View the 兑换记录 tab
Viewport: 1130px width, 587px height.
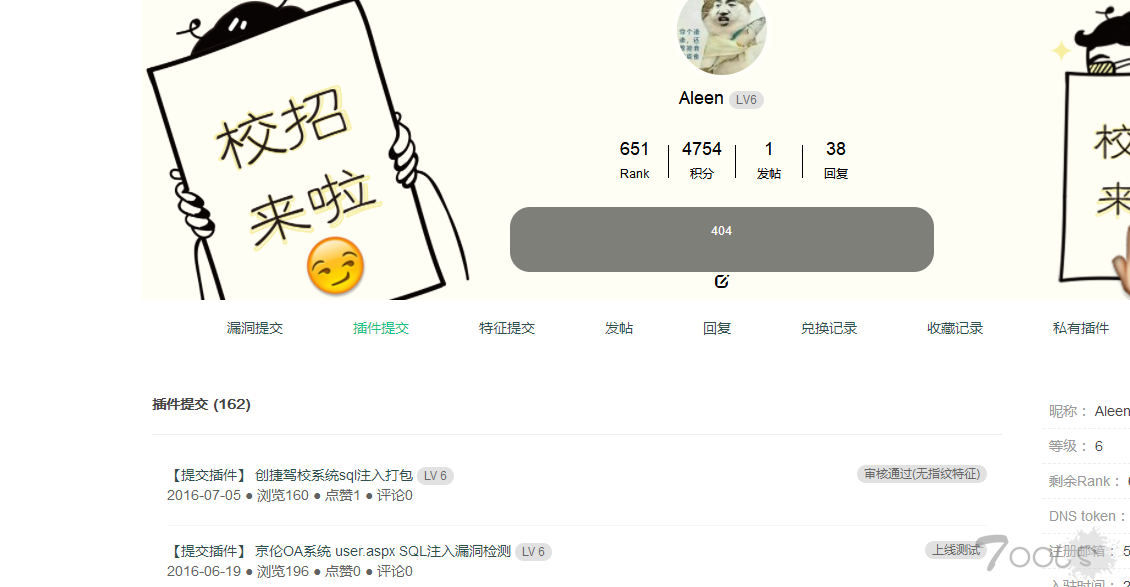click(829, 328)
